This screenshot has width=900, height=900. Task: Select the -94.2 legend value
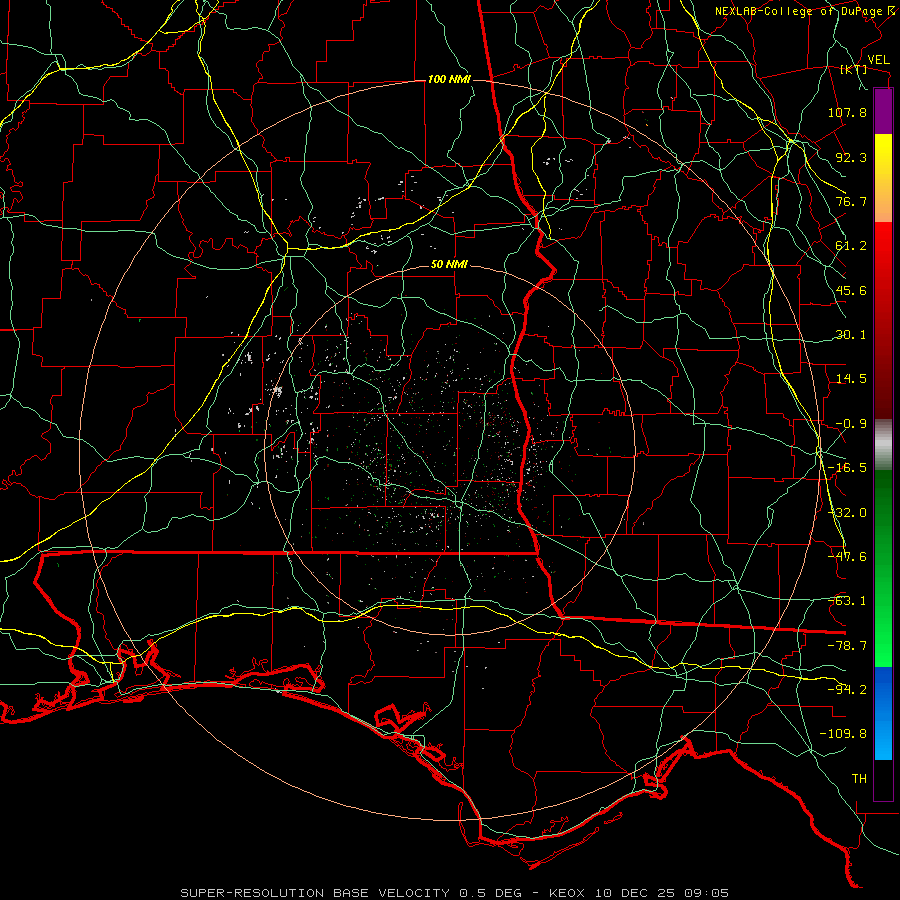pyautogui.click(x=847, y=690)
